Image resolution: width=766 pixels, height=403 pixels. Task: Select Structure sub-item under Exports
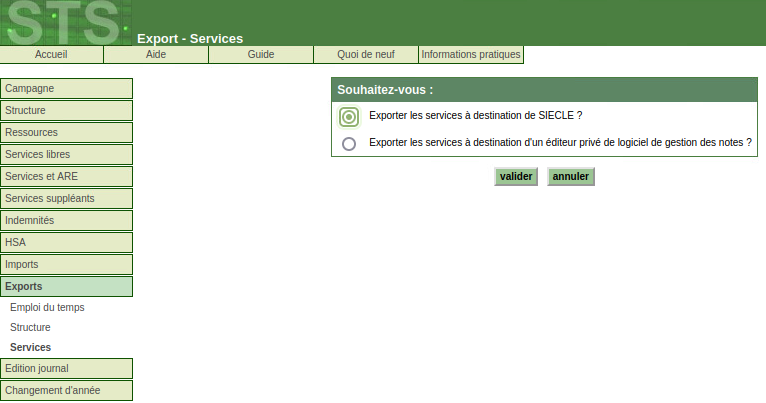click(x=30, y=328)
